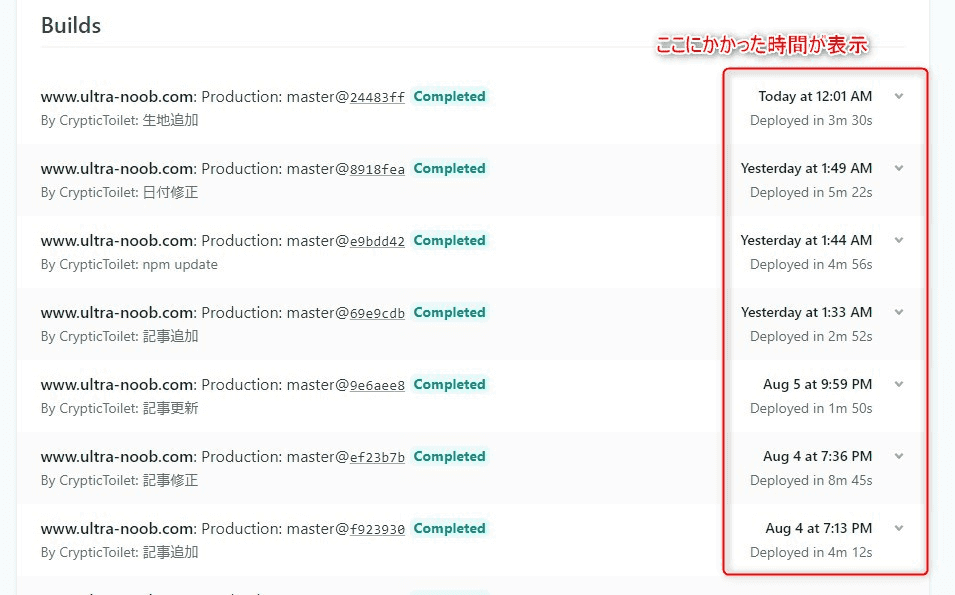Expand the Aug 4 at 7:13 PM build
Image resolution: width=955 pixels, height=595 pixels.
tap(899, 528)
